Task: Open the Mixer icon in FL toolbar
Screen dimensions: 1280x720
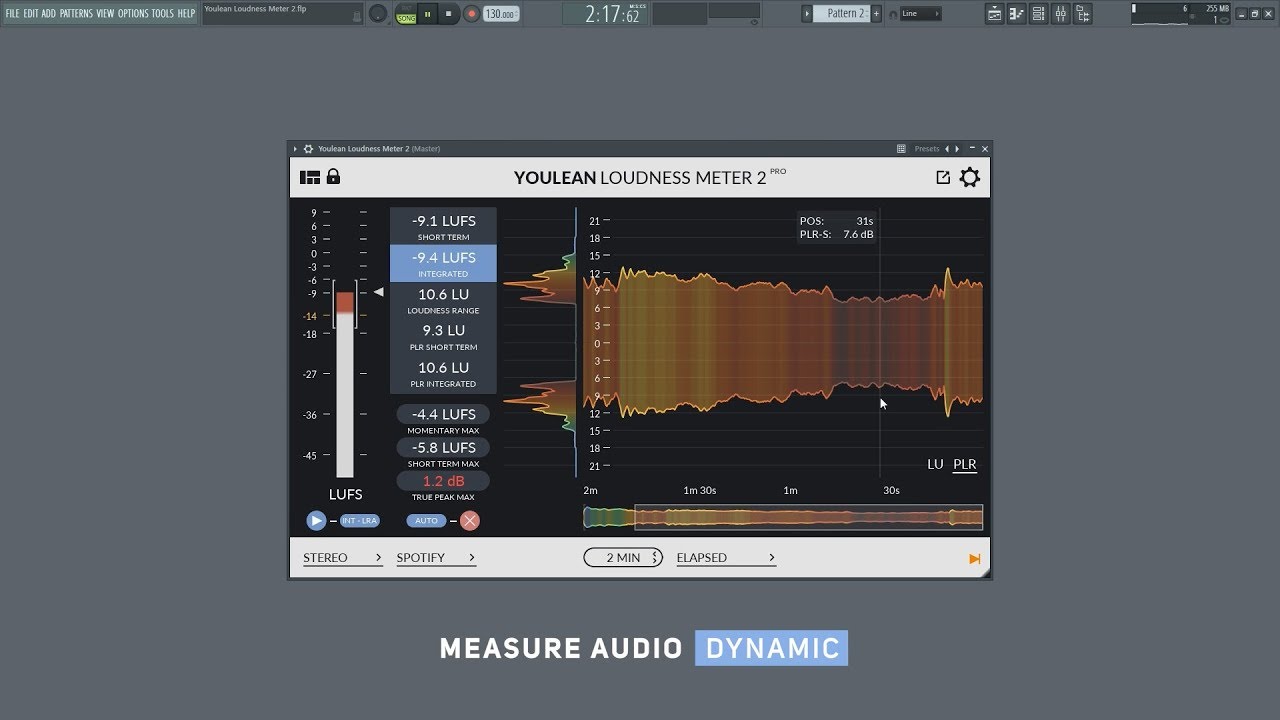Action: (1059, 13)
